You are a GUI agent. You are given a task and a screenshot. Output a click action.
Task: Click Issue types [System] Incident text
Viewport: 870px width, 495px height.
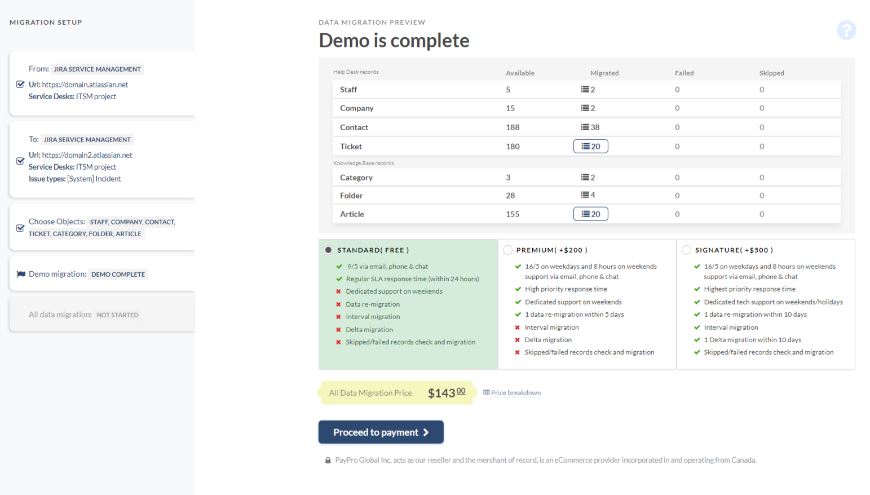click(75, 179)
